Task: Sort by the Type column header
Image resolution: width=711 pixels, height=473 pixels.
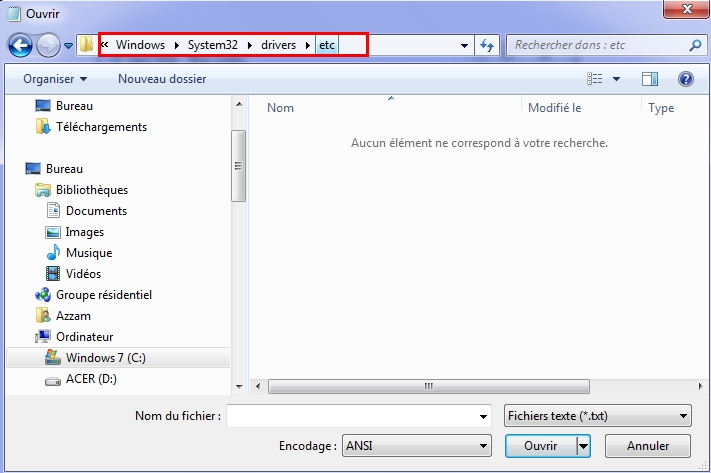Action: [x=661, y=108]
